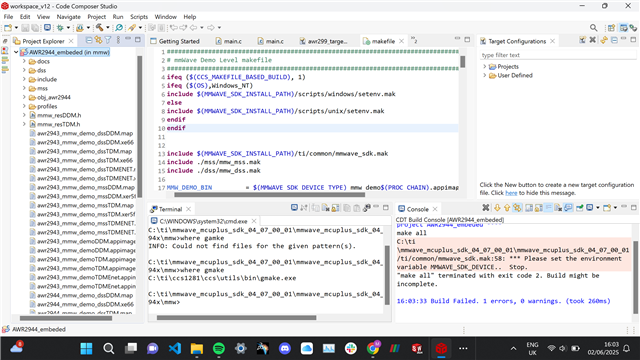Click the New wizard icon in main toolbar

point(8,28)
